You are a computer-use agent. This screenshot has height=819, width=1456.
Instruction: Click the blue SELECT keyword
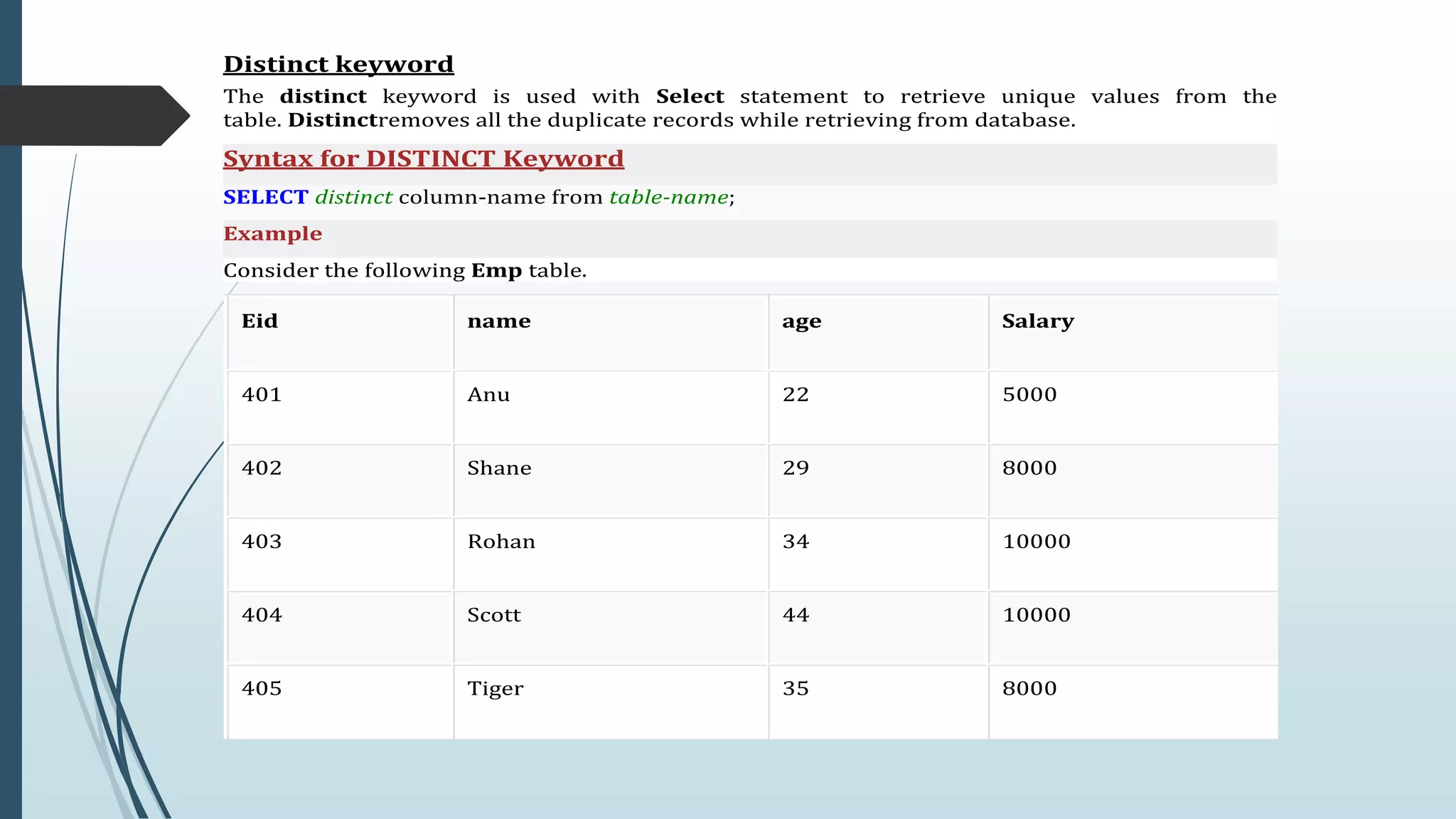click(x=266, y=197)
